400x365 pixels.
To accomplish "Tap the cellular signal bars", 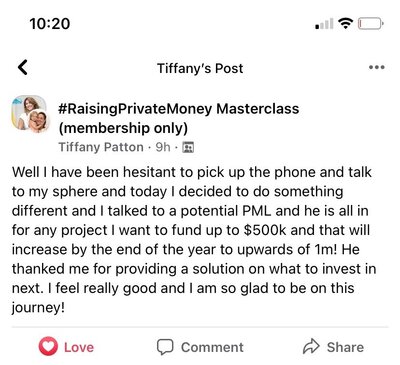I will pos(324,24).
